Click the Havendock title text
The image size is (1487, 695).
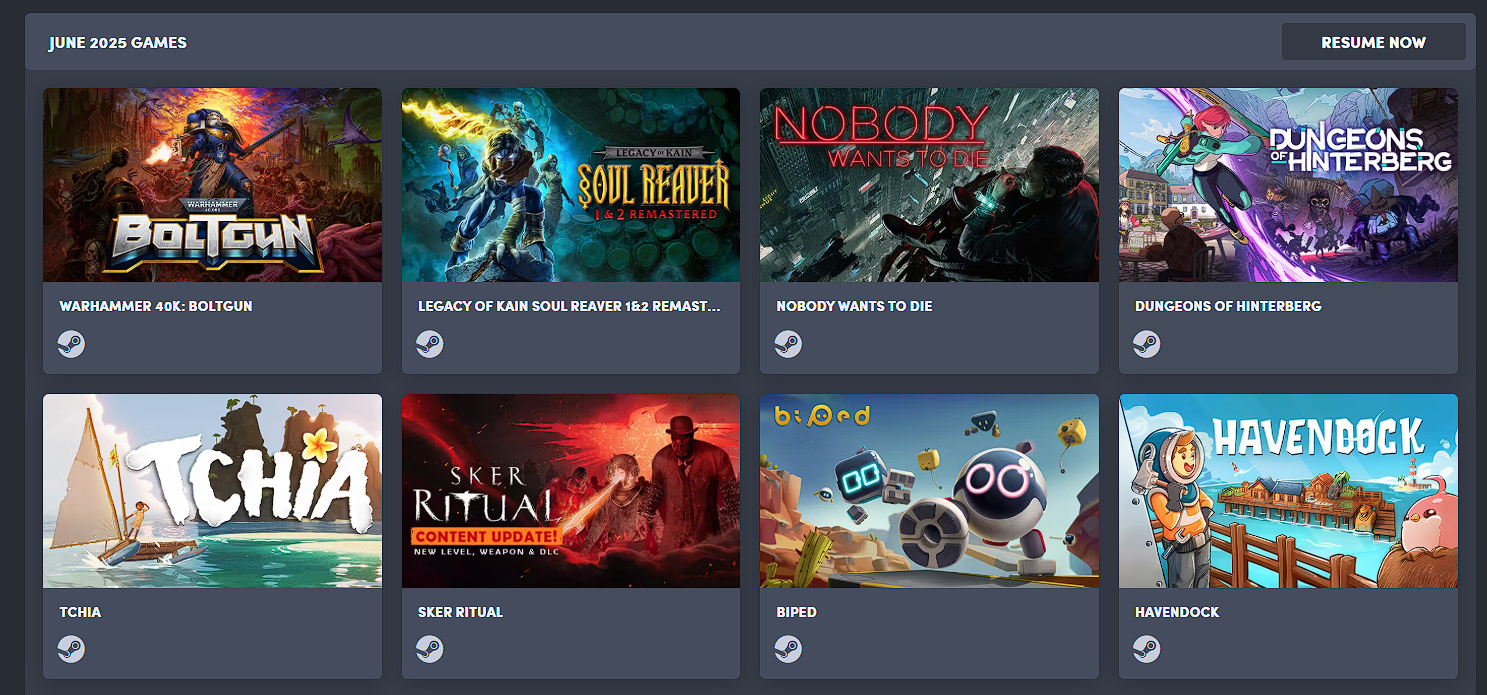[x=1177, y=612]
